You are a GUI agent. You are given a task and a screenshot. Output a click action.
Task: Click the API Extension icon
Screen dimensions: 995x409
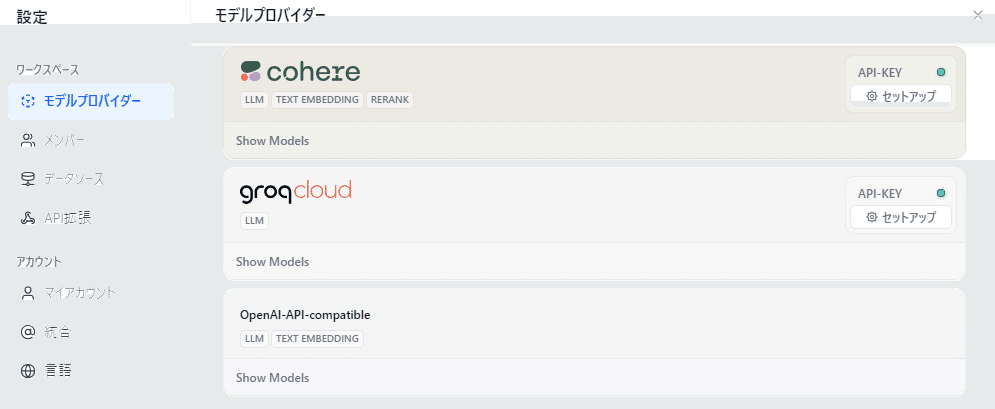click(28, 217)
